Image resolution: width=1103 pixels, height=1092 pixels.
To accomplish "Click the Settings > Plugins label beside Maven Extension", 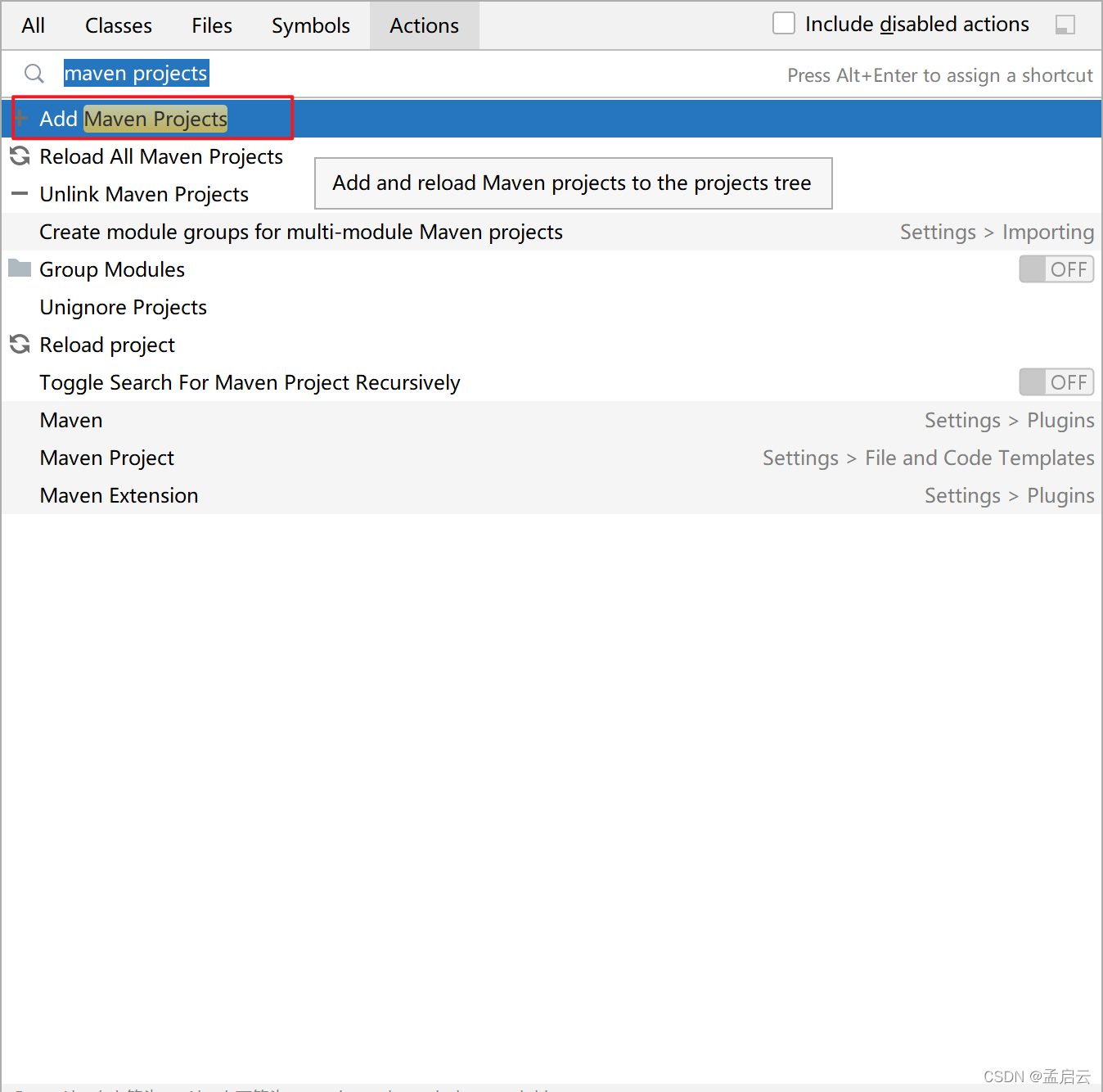I will coord(1009,495).
